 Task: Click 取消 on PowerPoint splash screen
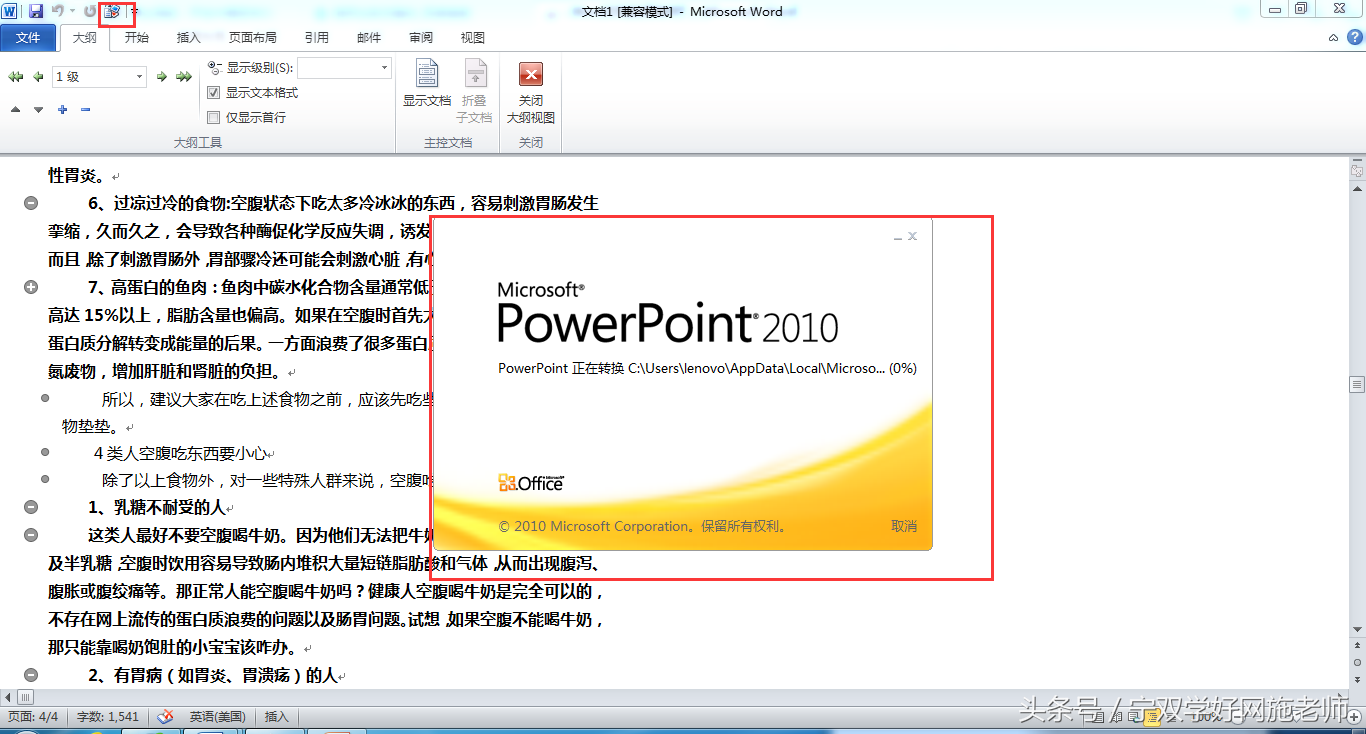click(x=904, y=526)
